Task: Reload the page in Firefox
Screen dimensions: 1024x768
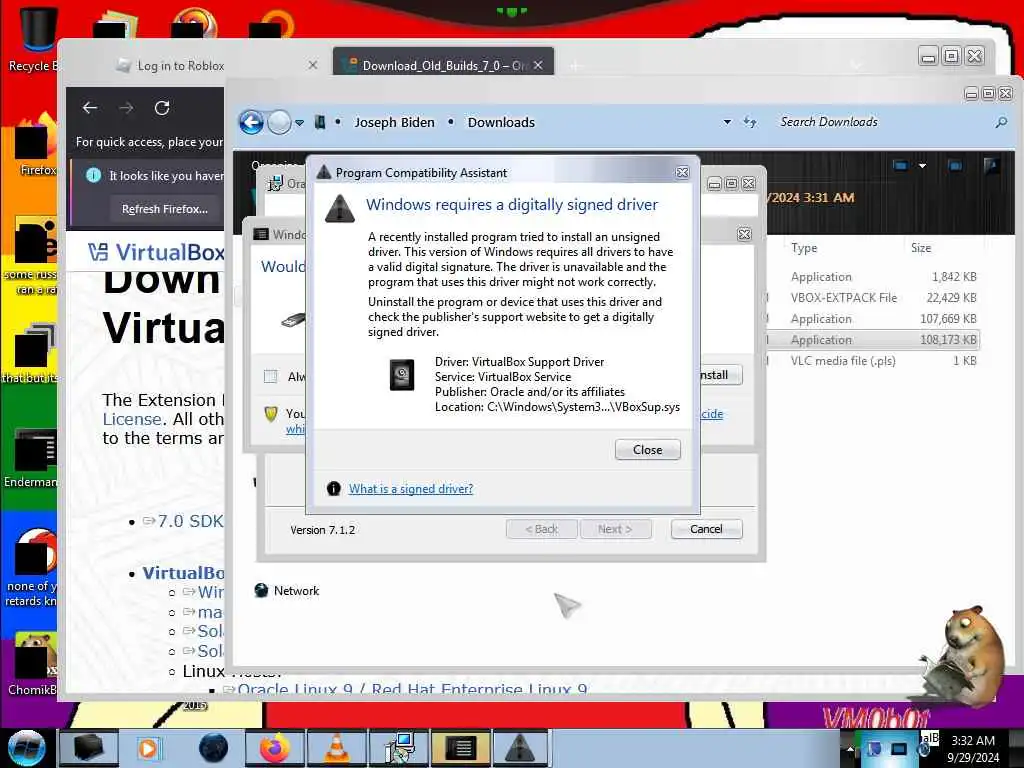Action: [x=162, y=108]
